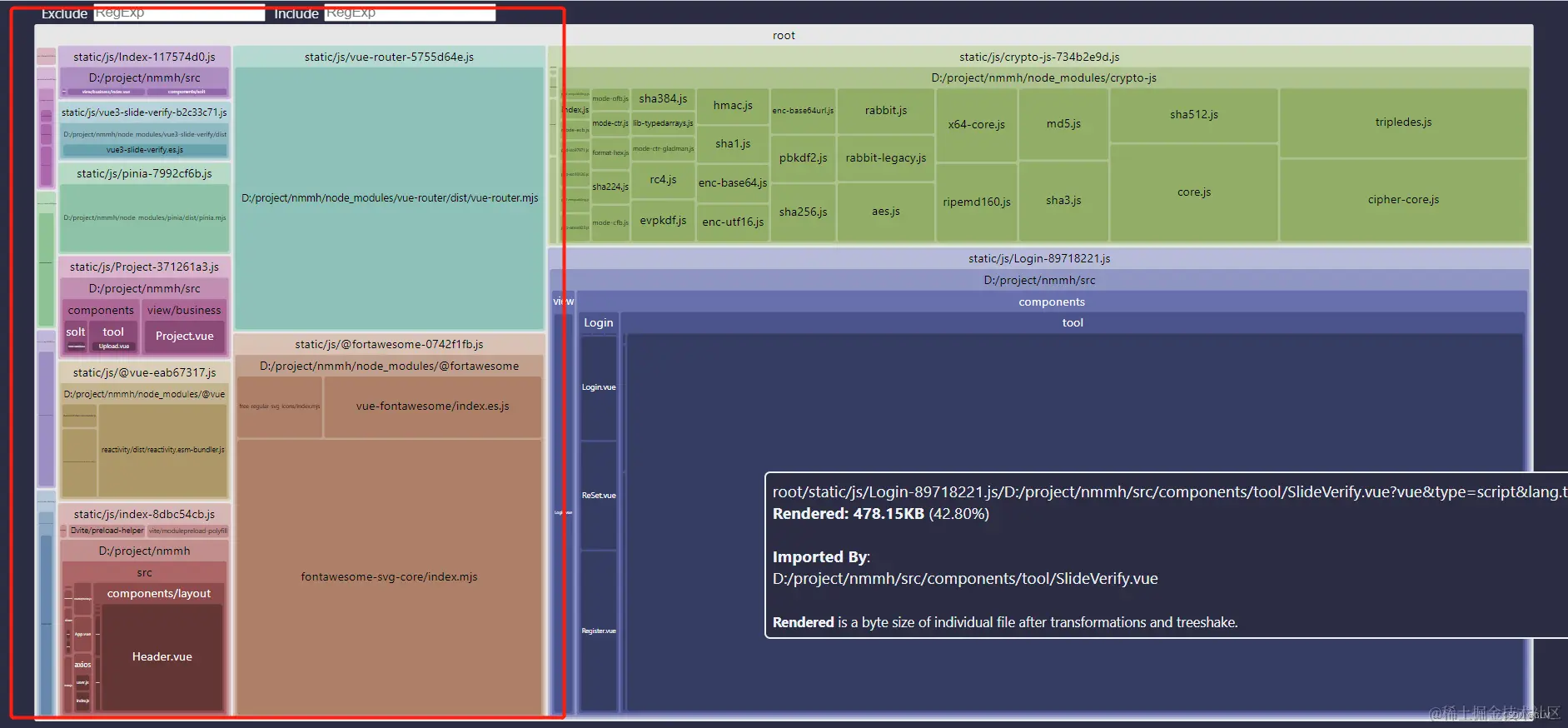Screen dimensions: 1568x728
Task: Click the mode-ctr.js block
Action: click(610, 123)
